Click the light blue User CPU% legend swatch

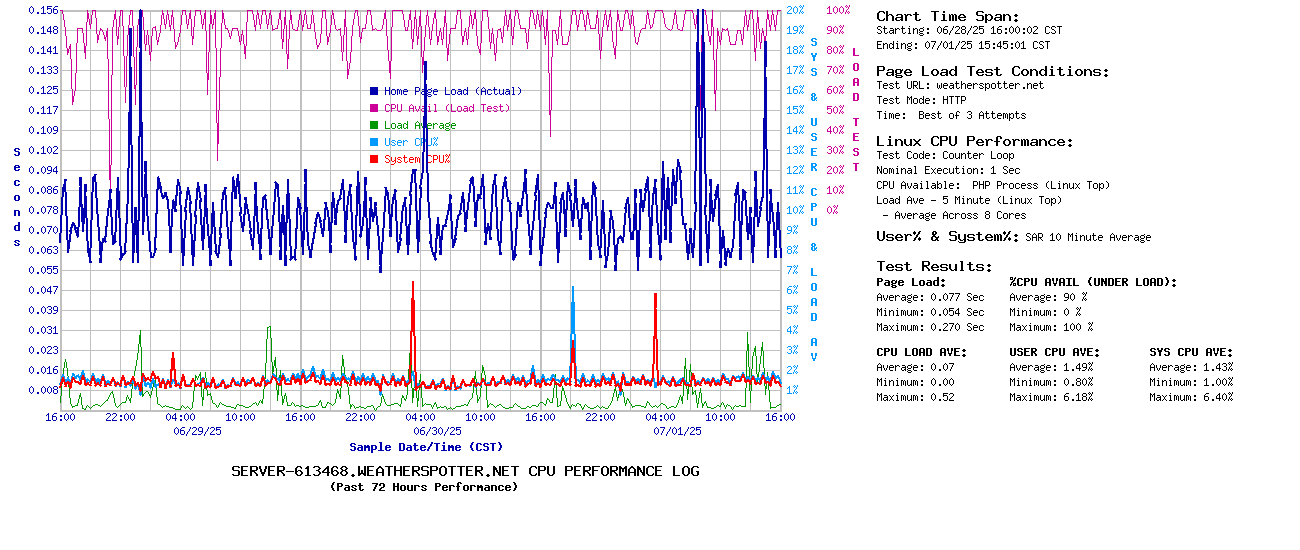tap(374, 142)
